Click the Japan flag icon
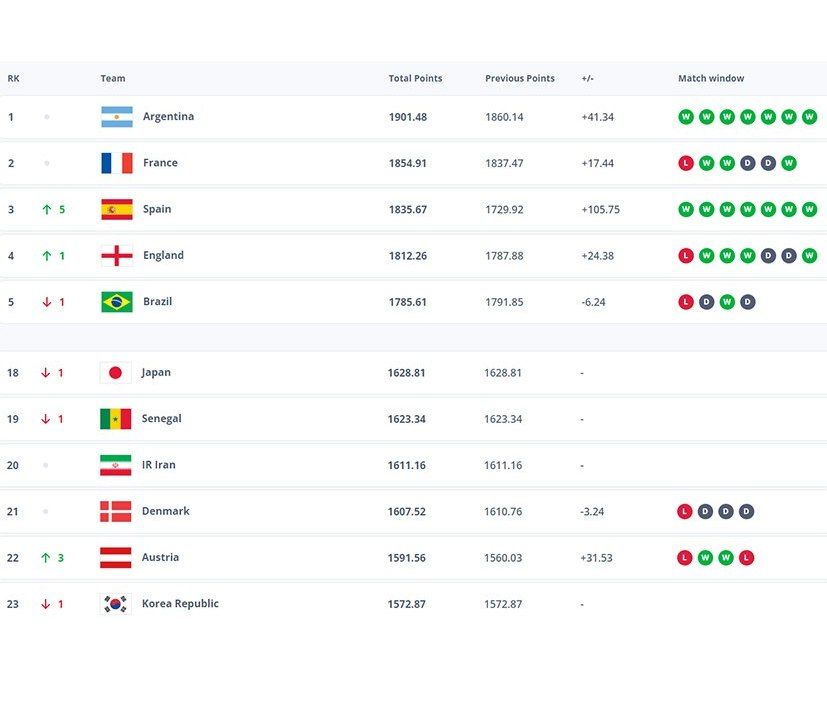This screenshot has height=701, width=827. click(x=115, y=373)
